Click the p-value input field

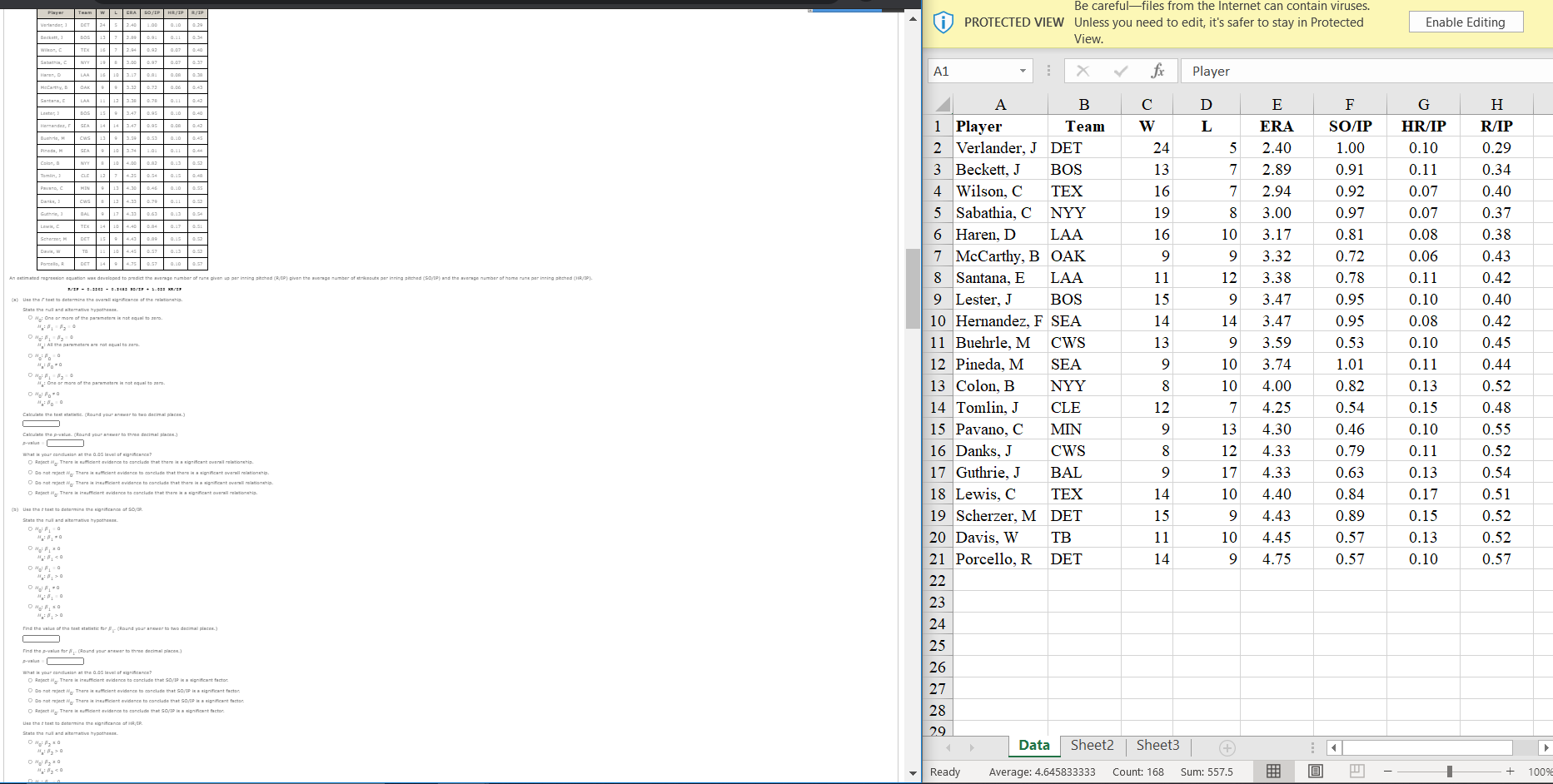click(65, 443)
